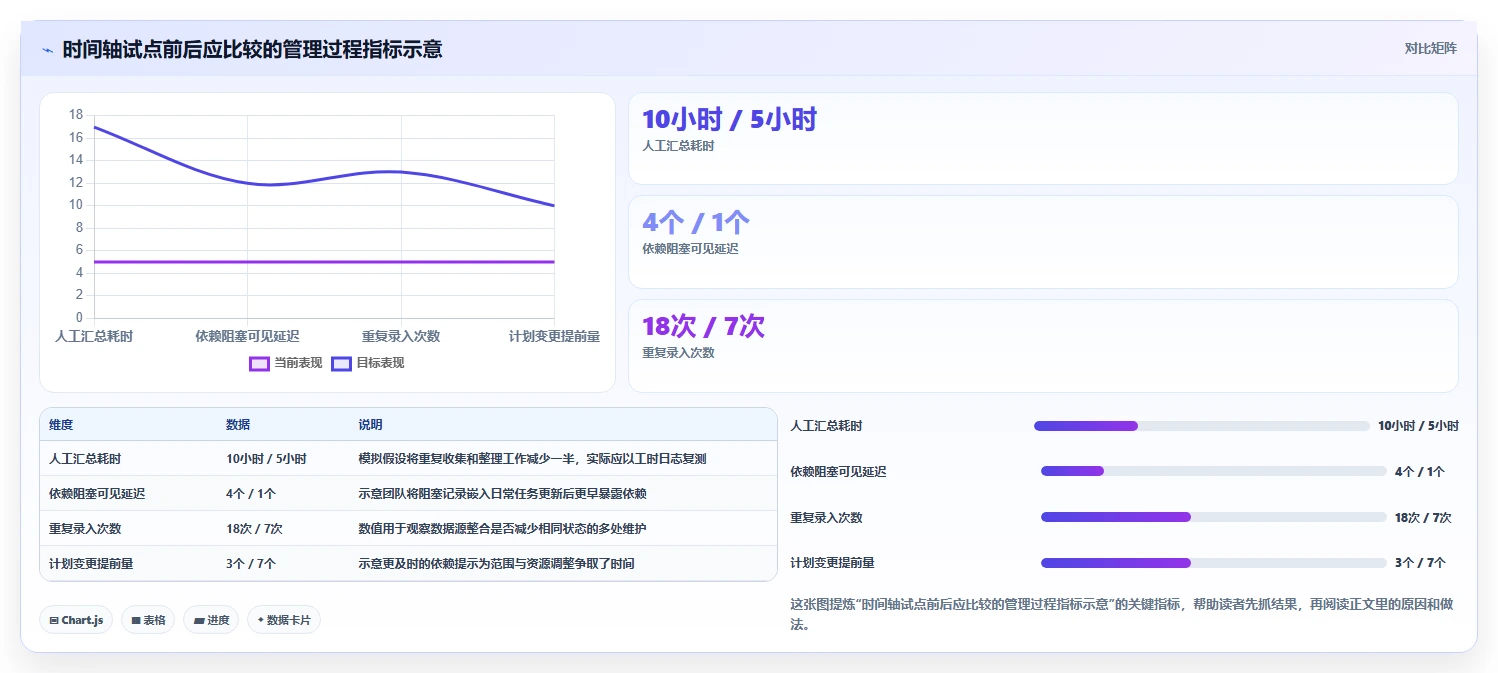The image size is (1498, 673).
Task: Click the Chart.js tag chip
Action: [x=76, y=620]
